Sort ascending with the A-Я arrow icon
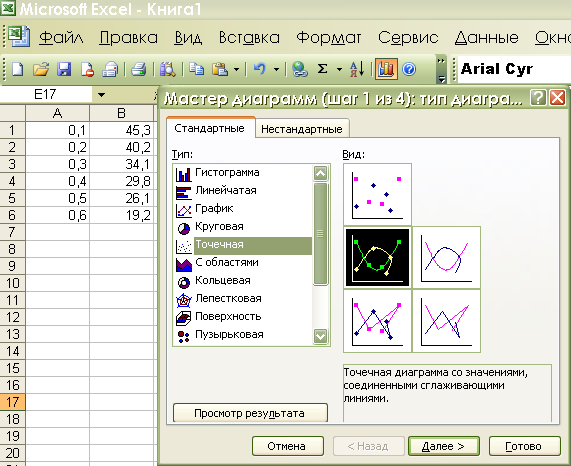Viewport: 571px width, 466px height. (357, 69)
